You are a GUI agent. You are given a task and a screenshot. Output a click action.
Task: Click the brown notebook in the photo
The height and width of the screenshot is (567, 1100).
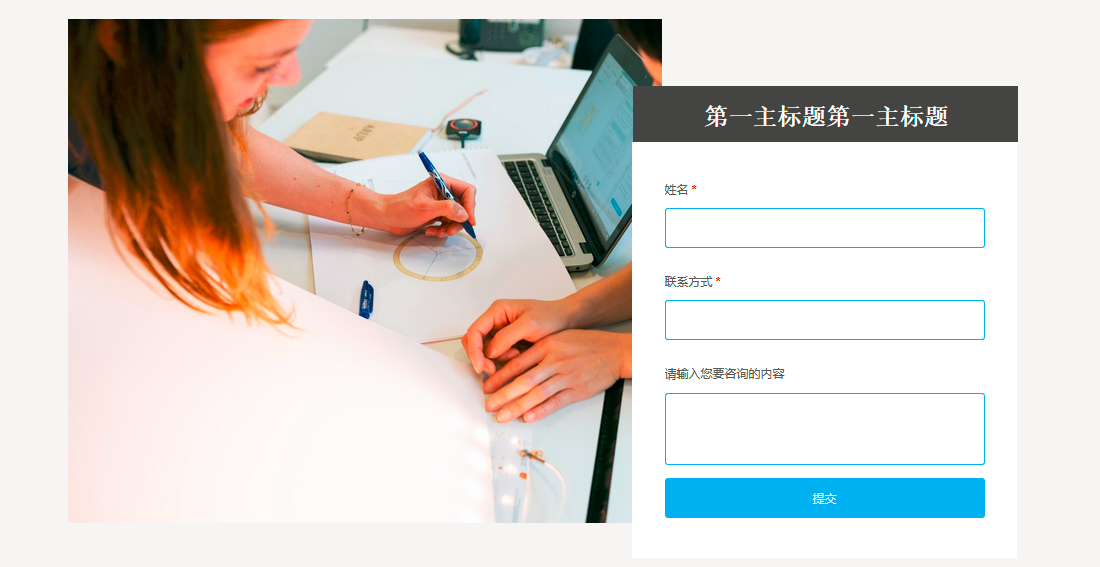[357, 136]
